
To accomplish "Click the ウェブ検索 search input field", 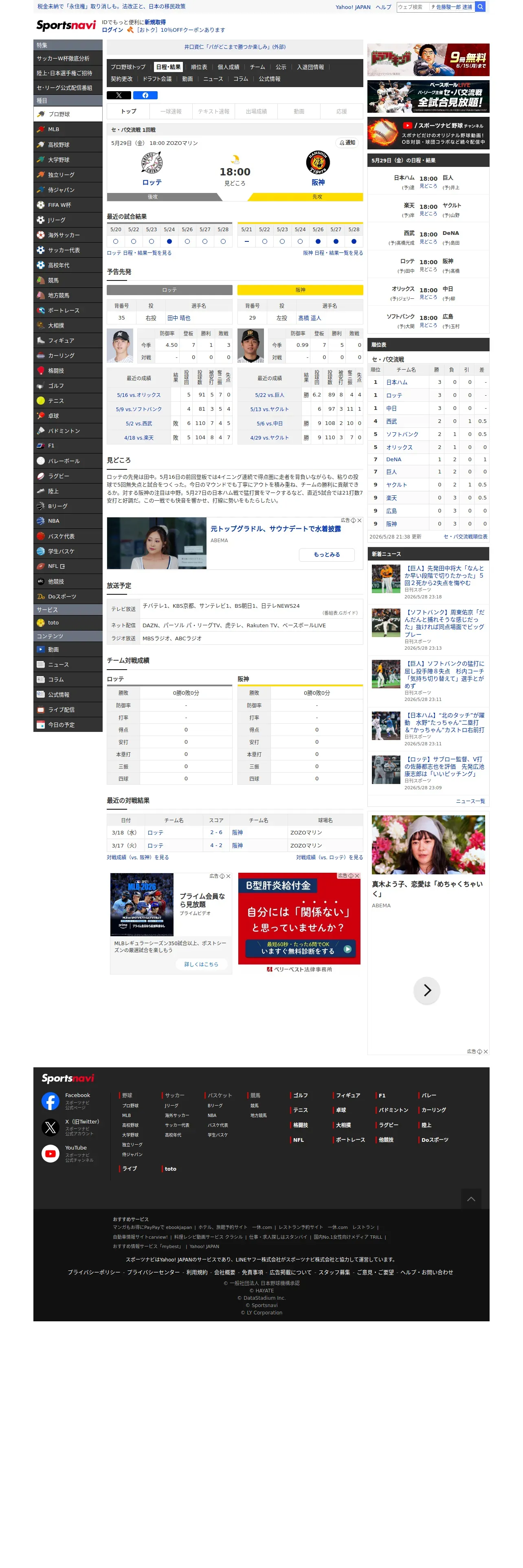I will coord(412,7).
